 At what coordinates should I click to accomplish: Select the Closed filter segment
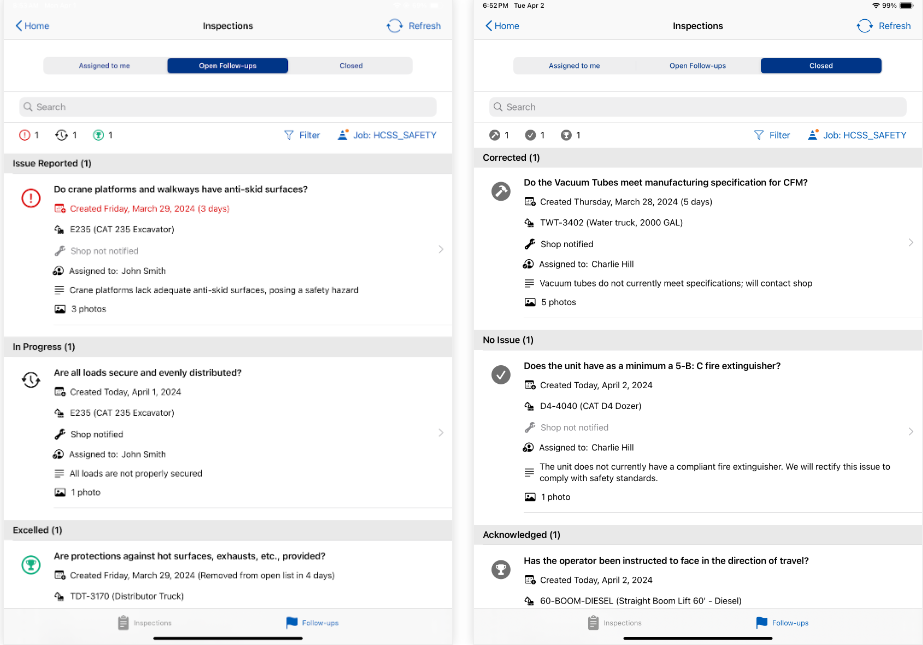click(x=820, y=65)
